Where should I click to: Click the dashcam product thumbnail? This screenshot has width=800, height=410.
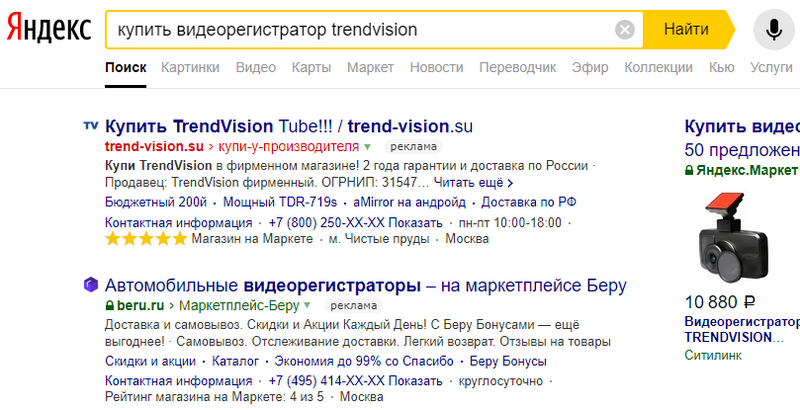point(733,238)
